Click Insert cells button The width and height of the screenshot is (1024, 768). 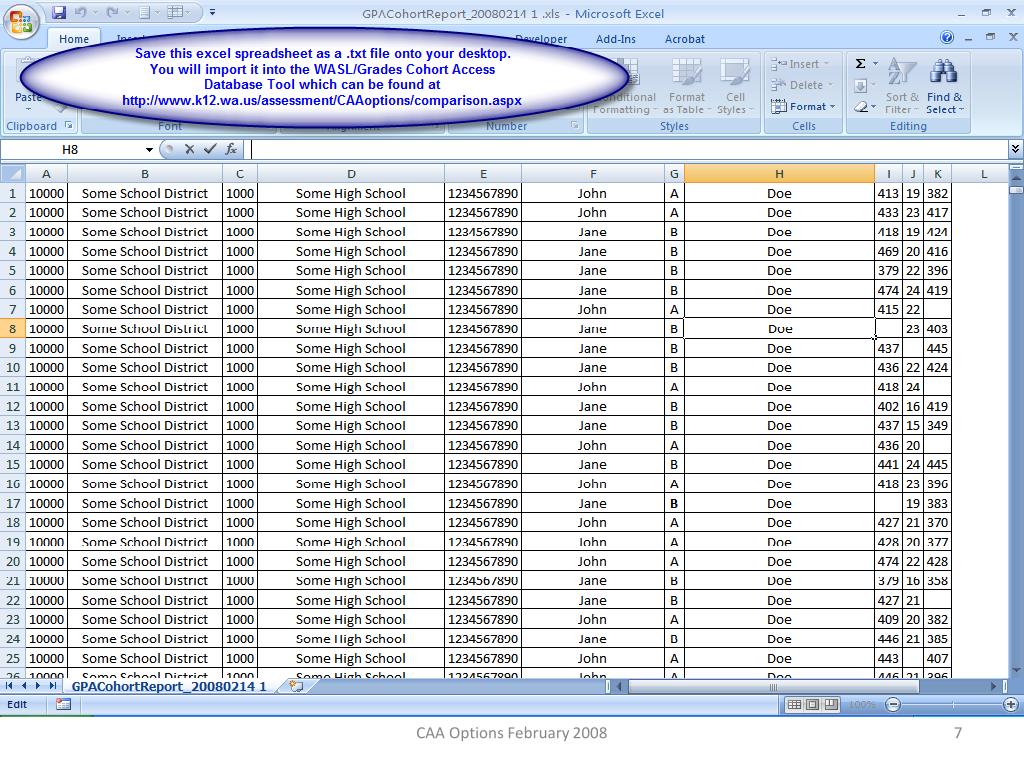tap(799, 64)
